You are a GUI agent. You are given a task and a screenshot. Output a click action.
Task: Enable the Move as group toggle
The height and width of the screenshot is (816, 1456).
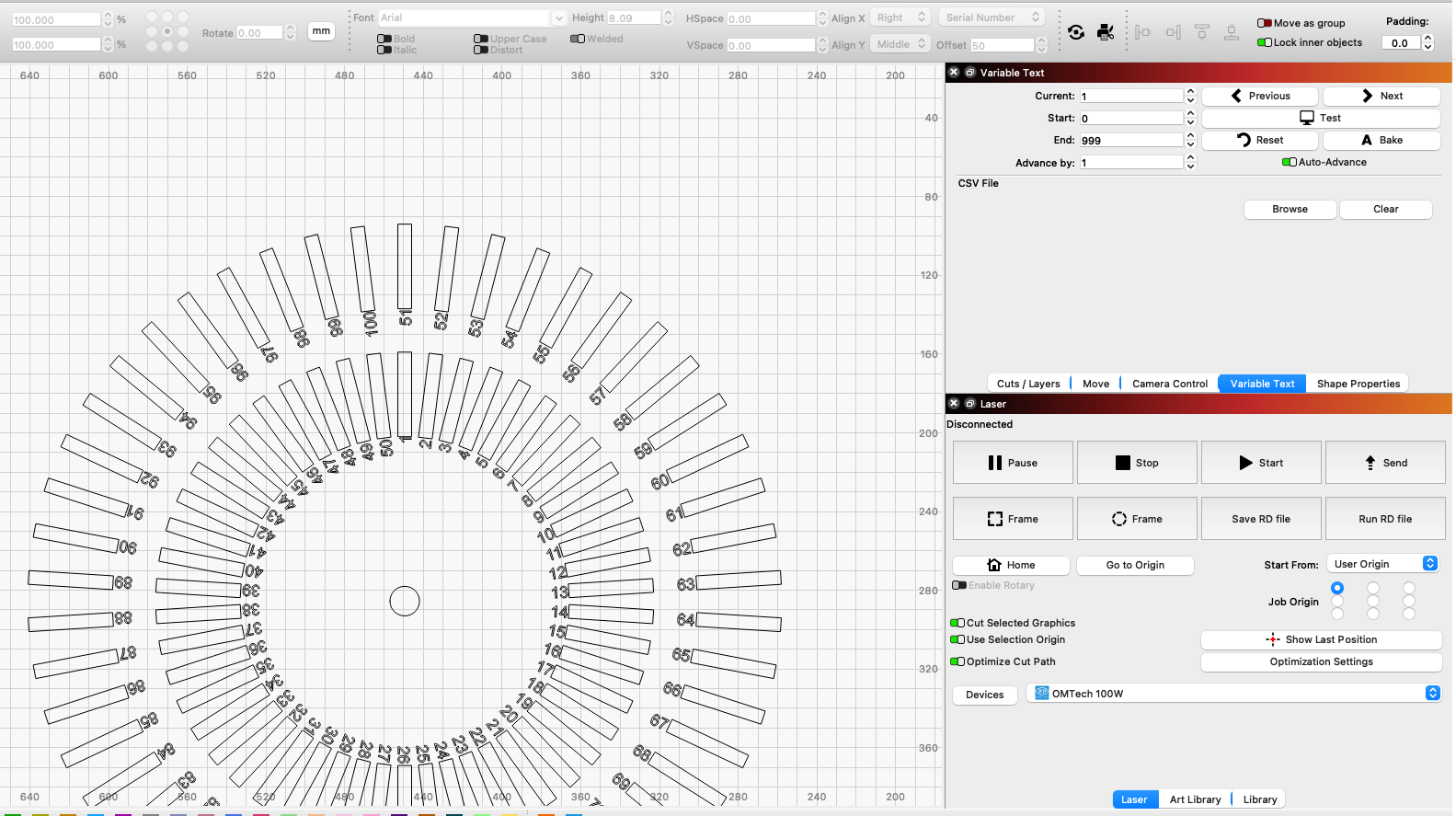1265,23
